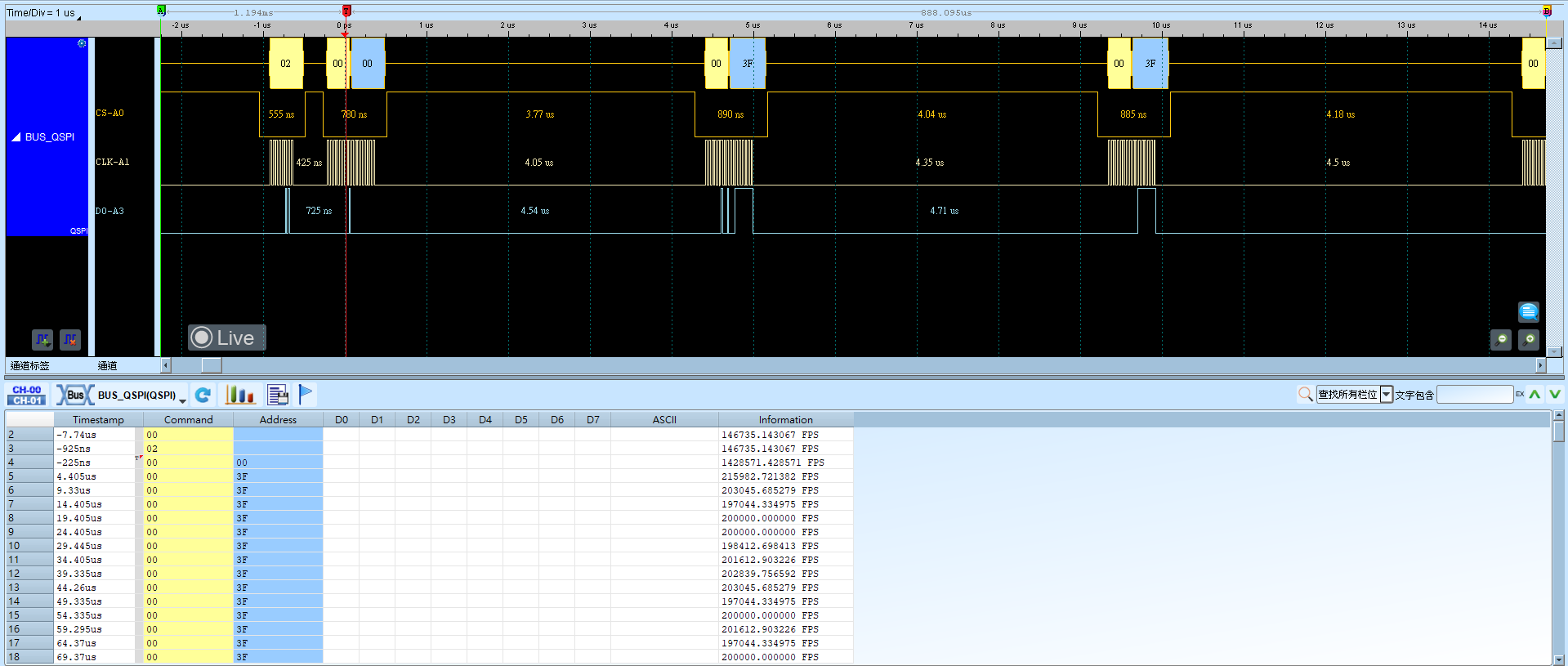Click the D0 column header

[x=342, y=420]
